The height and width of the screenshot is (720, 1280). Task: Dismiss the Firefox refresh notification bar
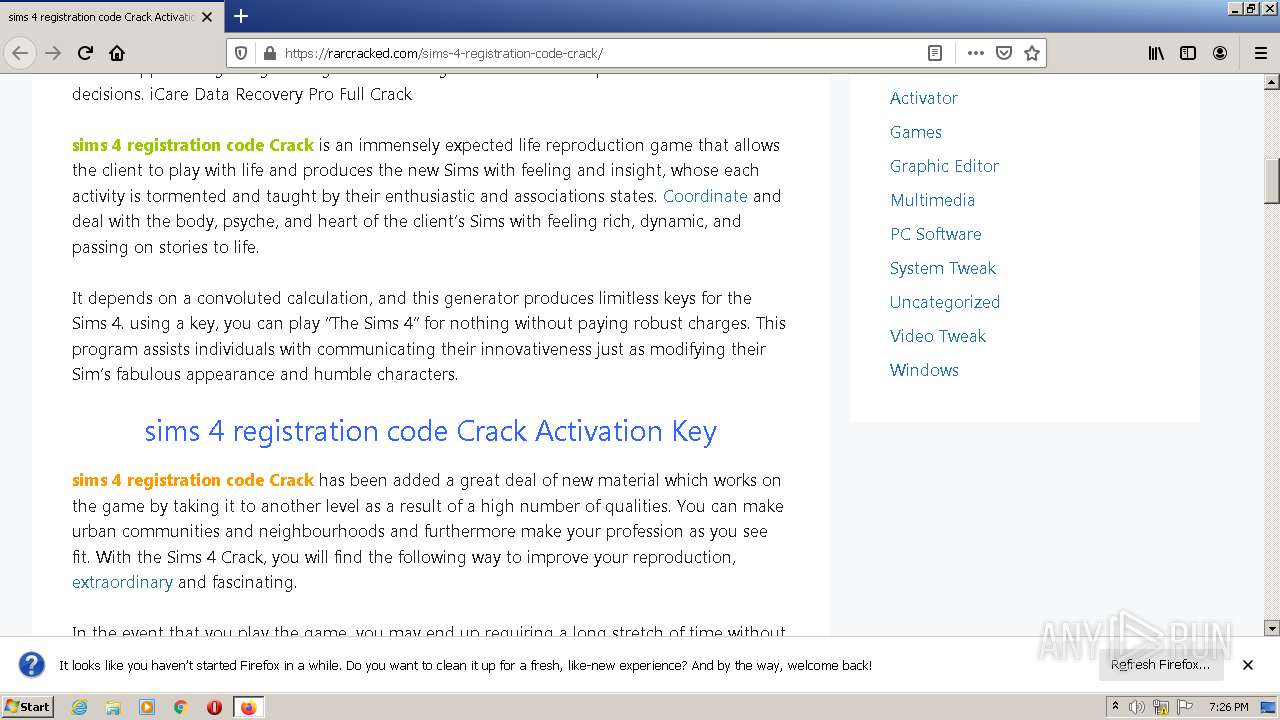(1248, 665)
